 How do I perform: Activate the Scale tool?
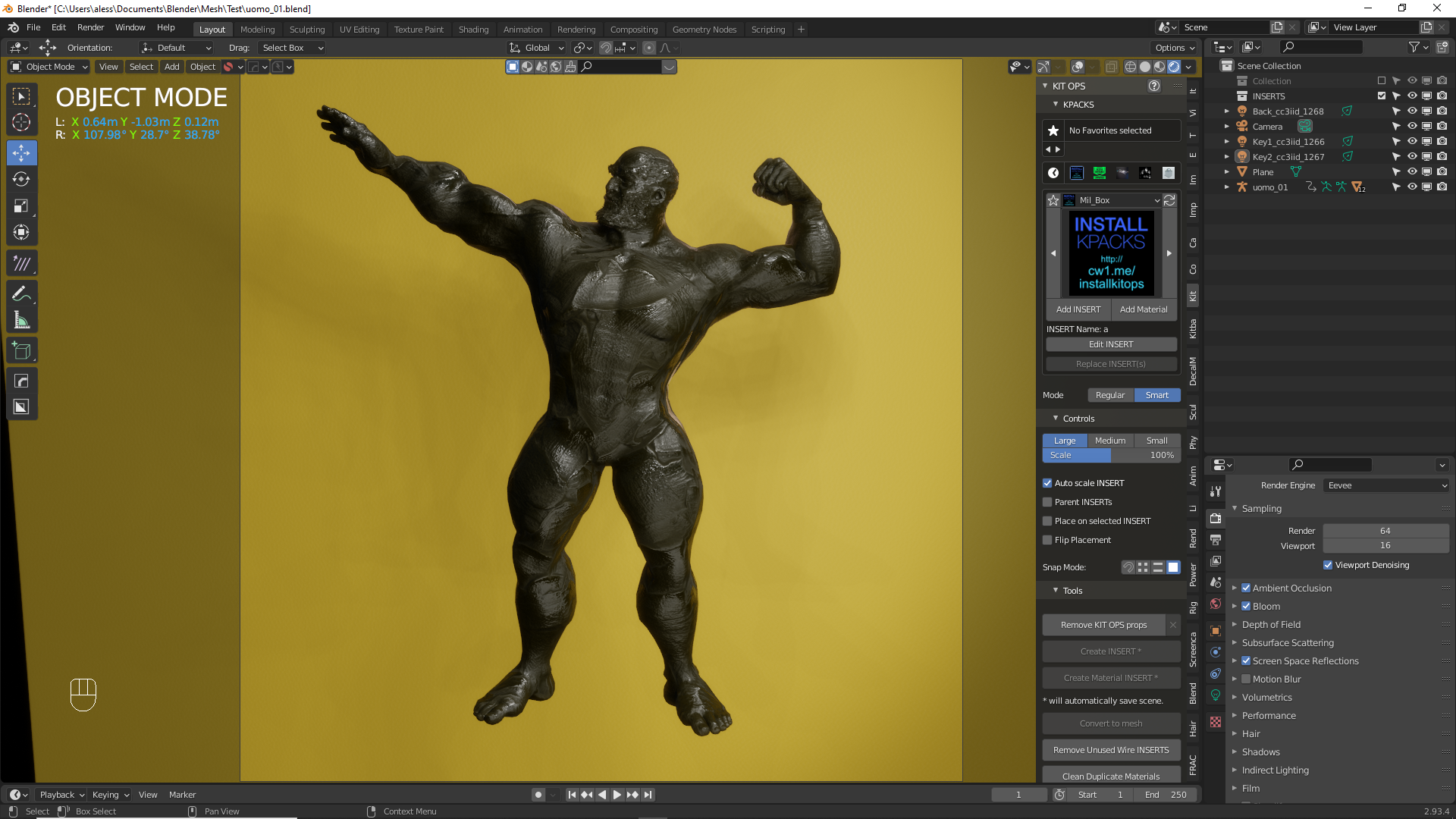pyautogui.click(x=22, y=206)
